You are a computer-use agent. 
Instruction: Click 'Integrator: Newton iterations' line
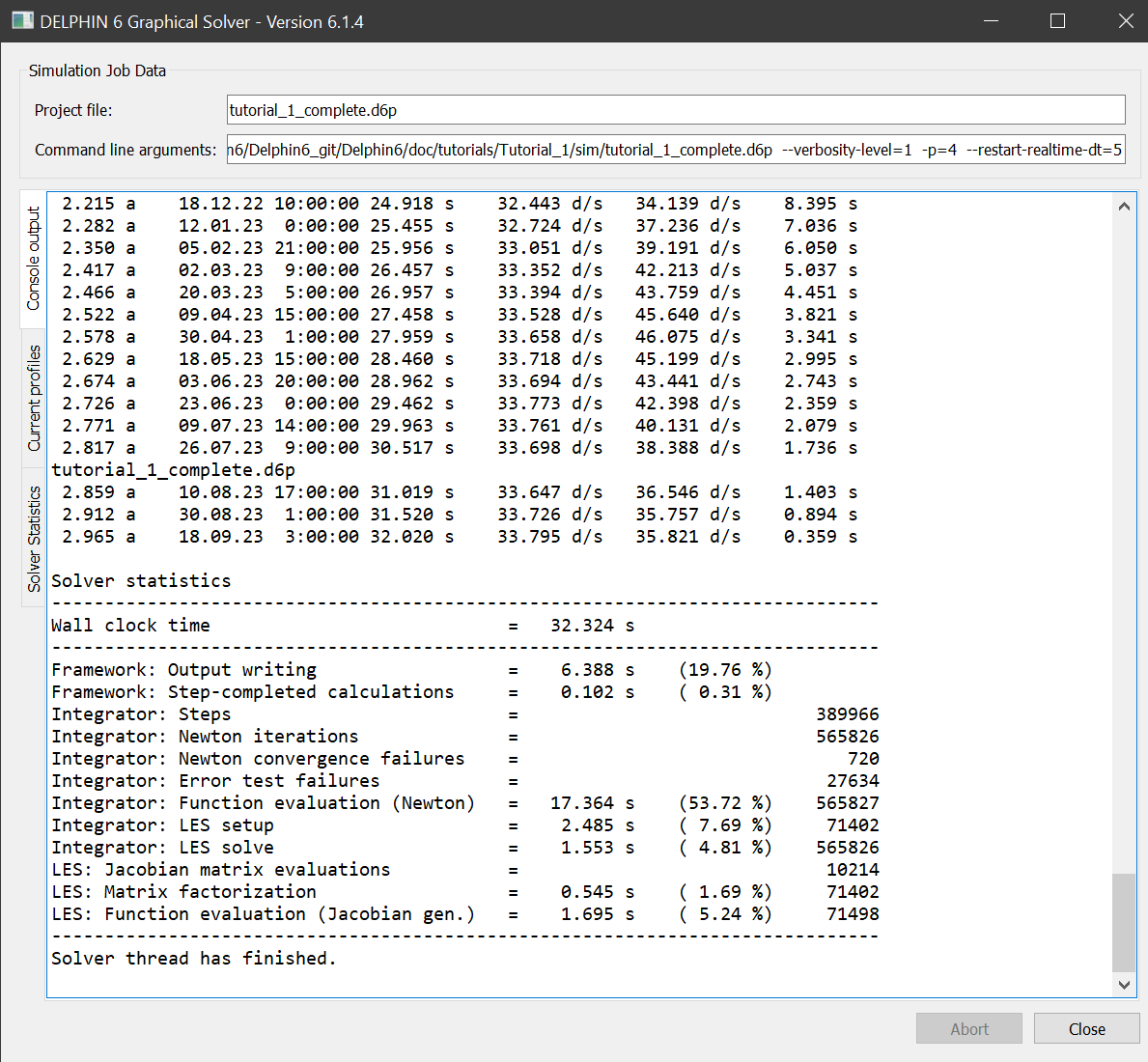pyautogui.click(x=465, y=737)
